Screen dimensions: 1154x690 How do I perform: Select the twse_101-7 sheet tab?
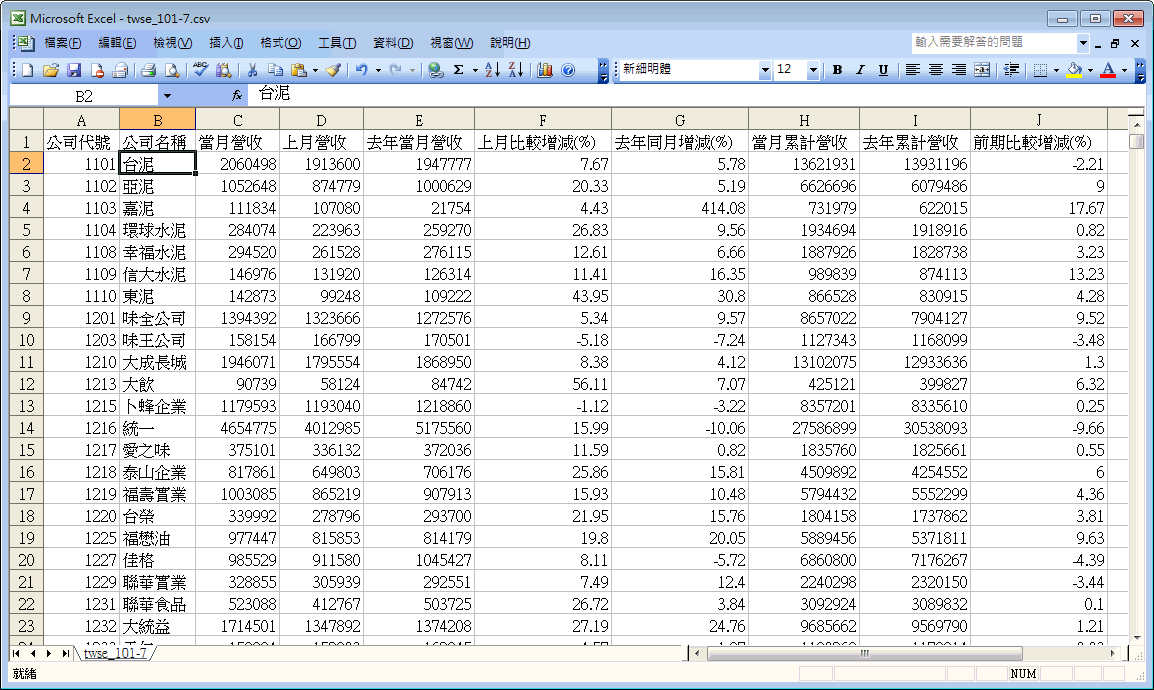115,653
